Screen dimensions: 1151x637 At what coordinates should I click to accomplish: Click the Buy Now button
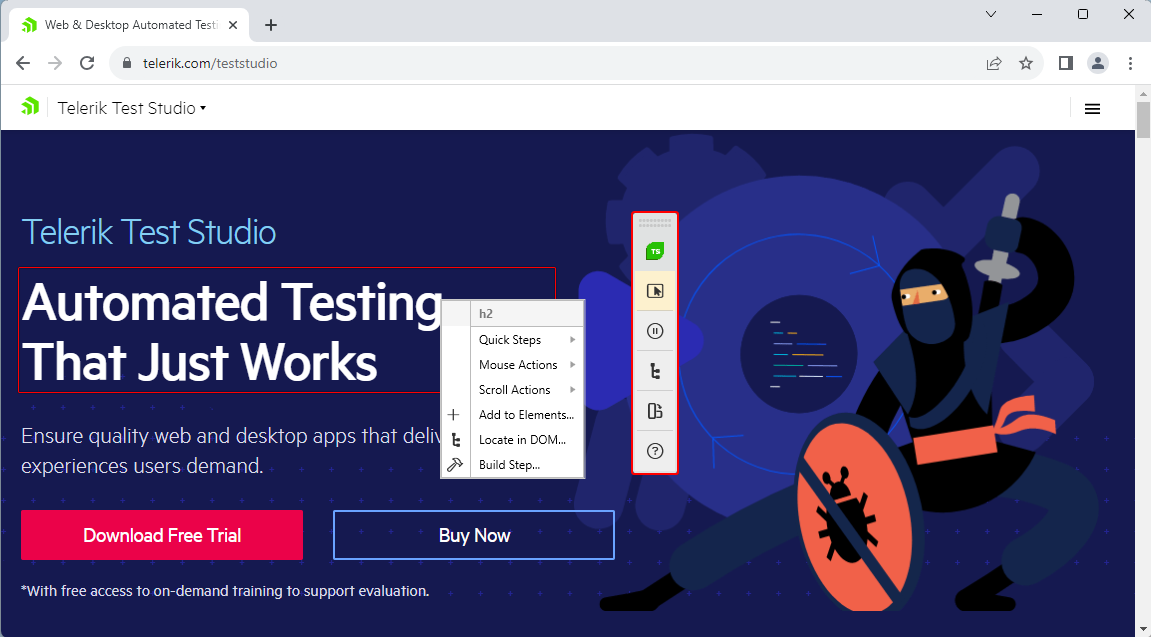(474, 535)
